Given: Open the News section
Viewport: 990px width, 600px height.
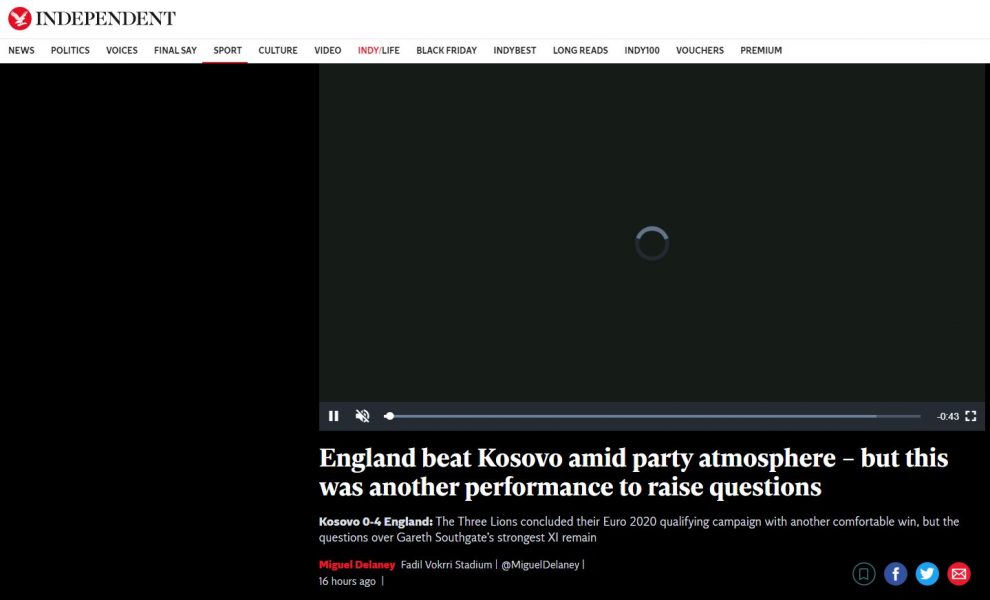Looking at the screenshot, I should (x=21, y=51).
